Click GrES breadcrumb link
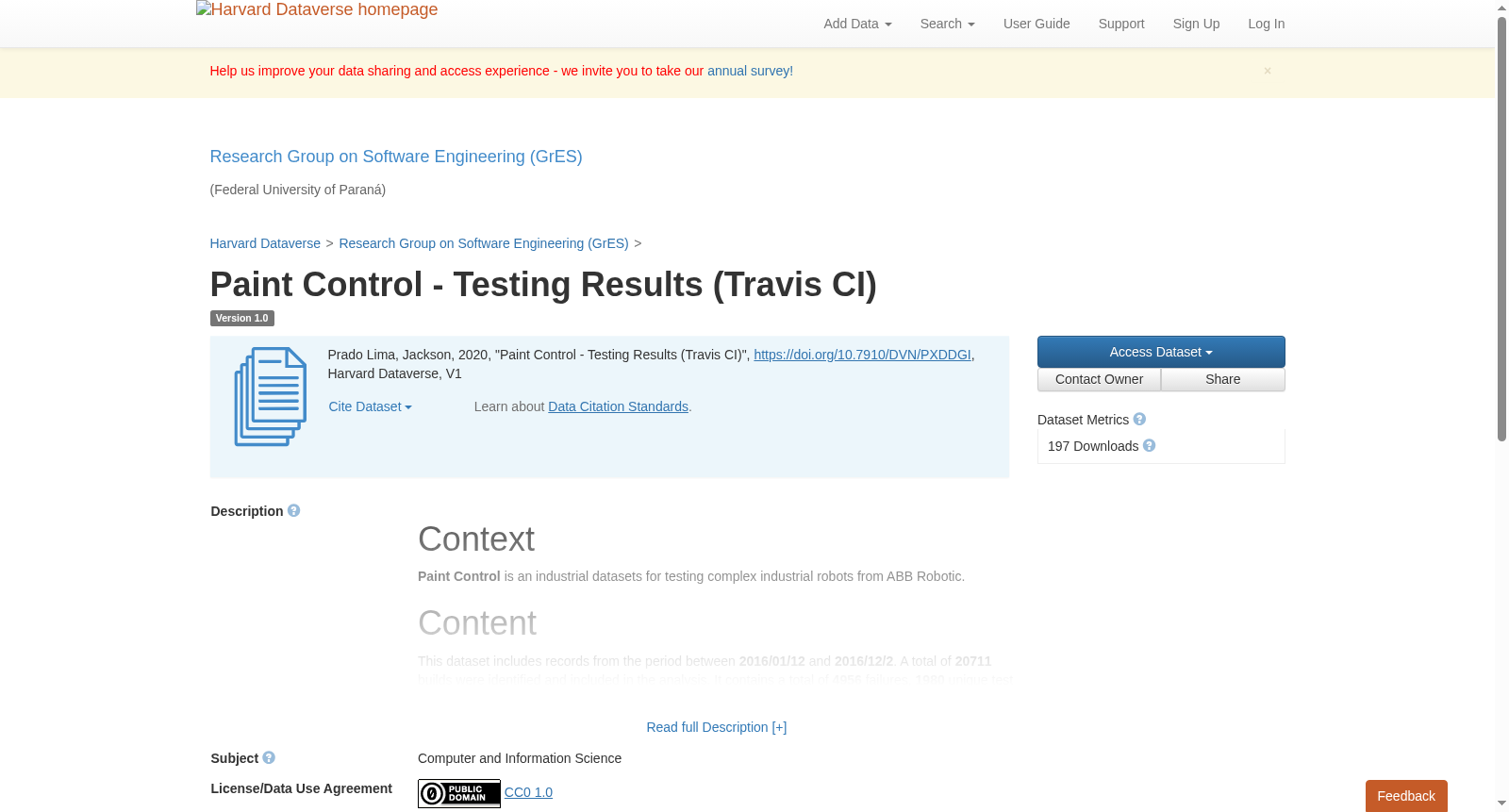The image size is (1509, 812). pos(484,243)
